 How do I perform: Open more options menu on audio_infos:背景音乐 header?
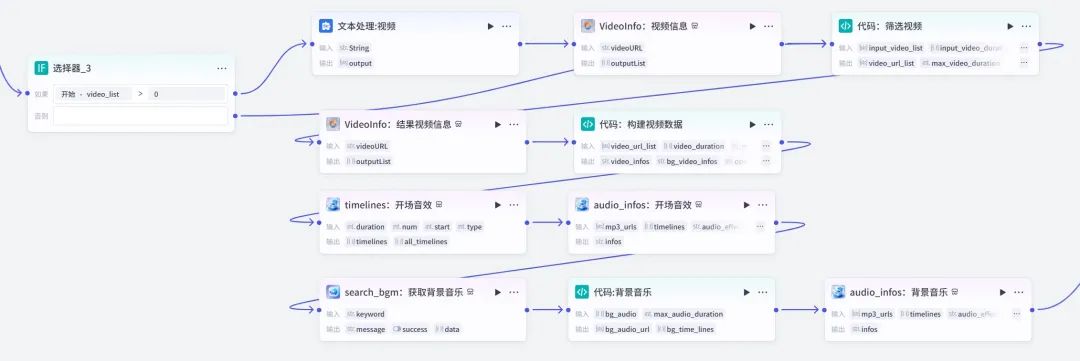click(1019, 292)
